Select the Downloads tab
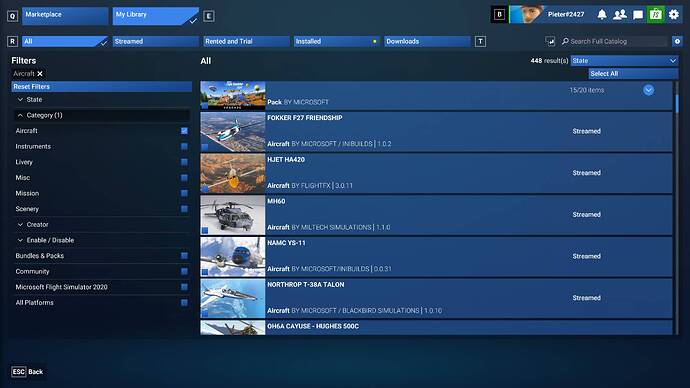This screenshot has height=388, width=690. 427,41
